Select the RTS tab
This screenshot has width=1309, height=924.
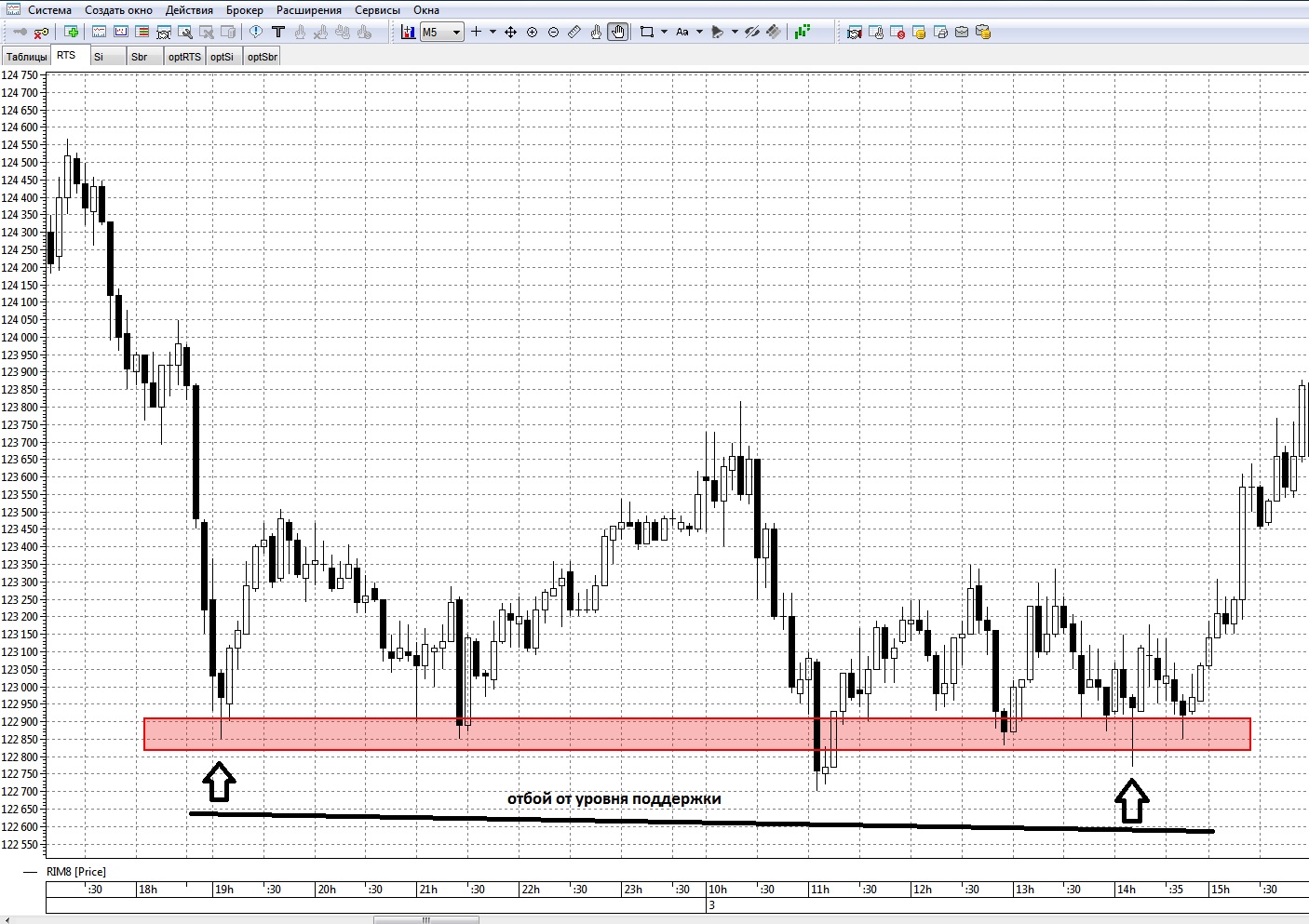pyautogui.click(x=70, y=56)
